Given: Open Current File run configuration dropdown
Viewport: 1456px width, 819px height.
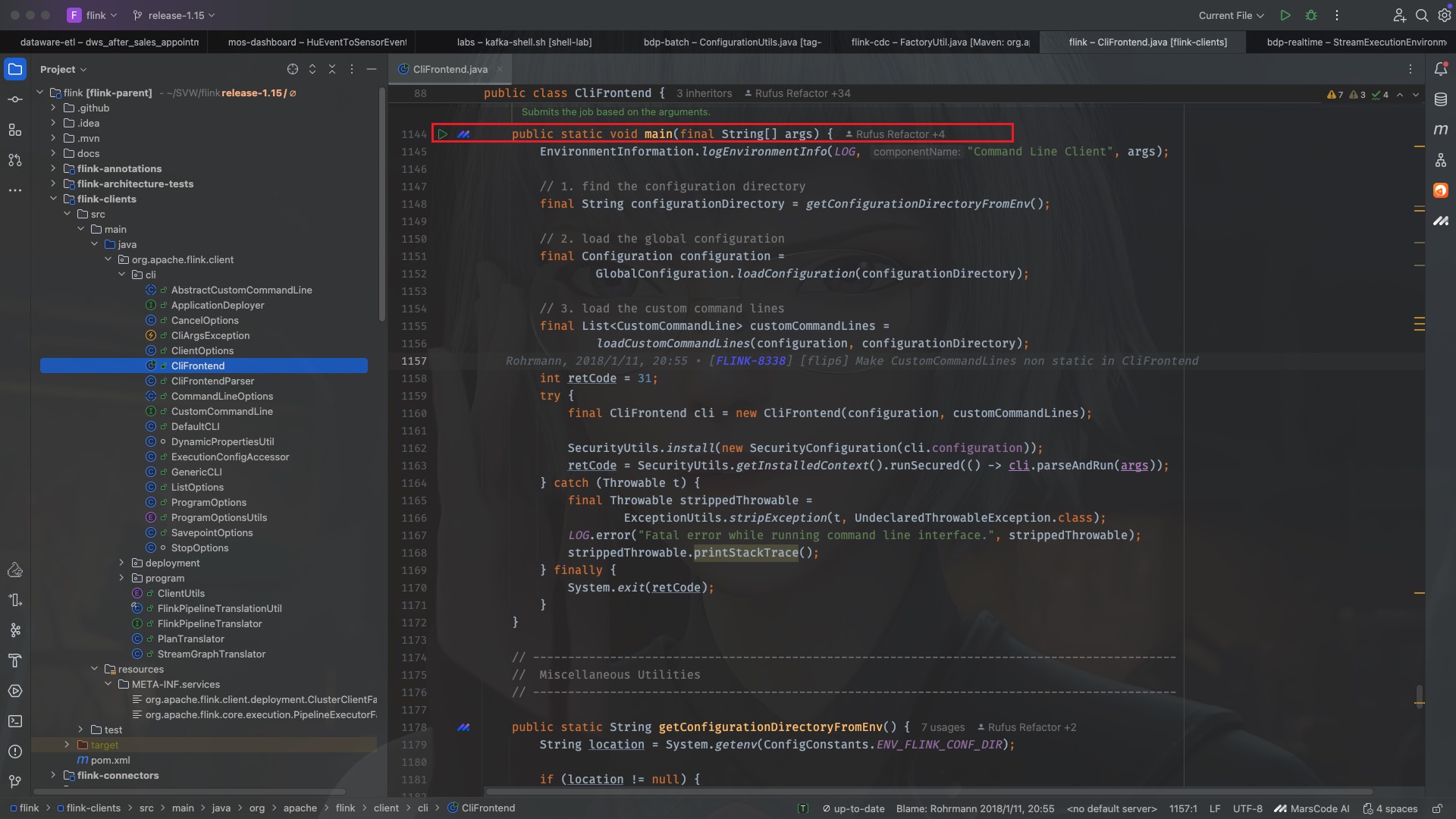Looking at the screenshot, I should tap(1232, 15).
